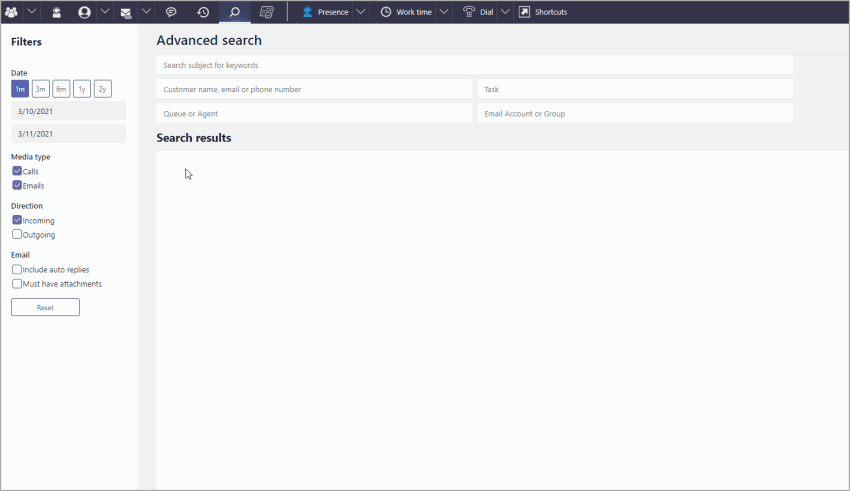Viewport: 850px width, 491px height.
Task: Expand the Dial dropdown arrow
Action: click(504, 12)
